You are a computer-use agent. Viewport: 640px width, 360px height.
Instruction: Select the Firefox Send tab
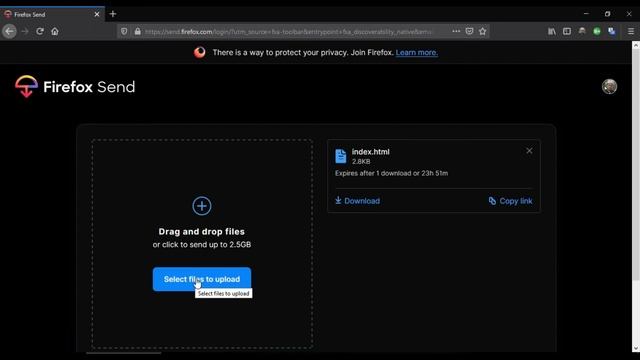(52, 14)
